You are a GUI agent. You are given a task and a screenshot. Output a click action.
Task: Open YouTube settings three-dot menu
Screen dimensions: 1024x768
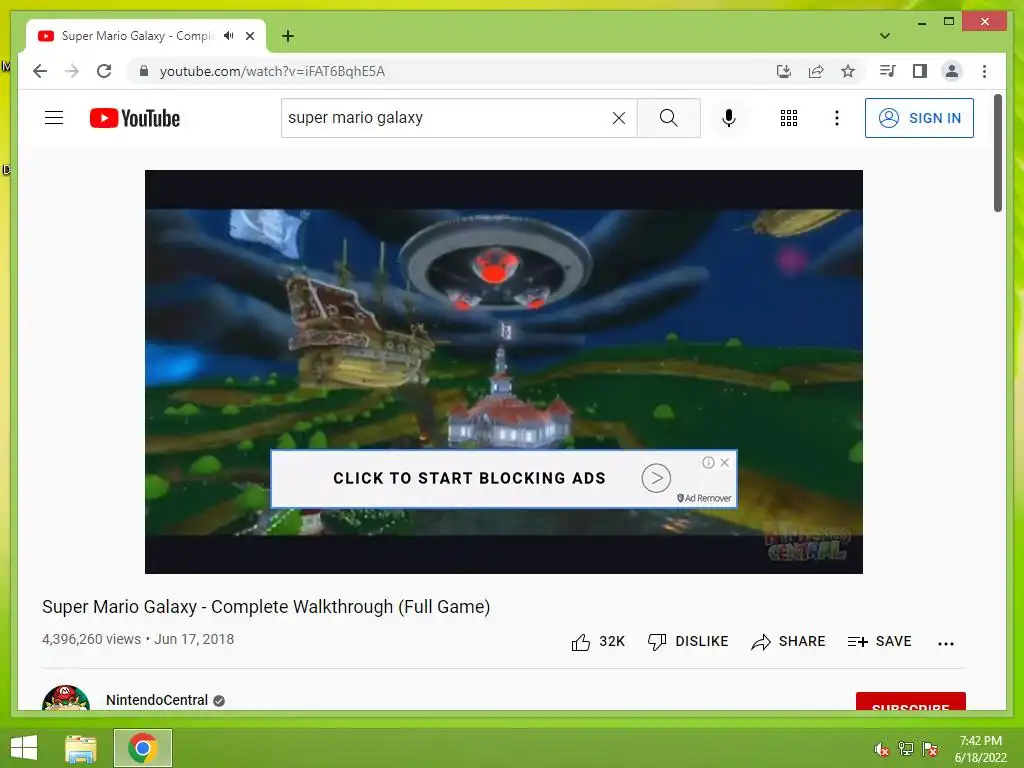[837, 118]
